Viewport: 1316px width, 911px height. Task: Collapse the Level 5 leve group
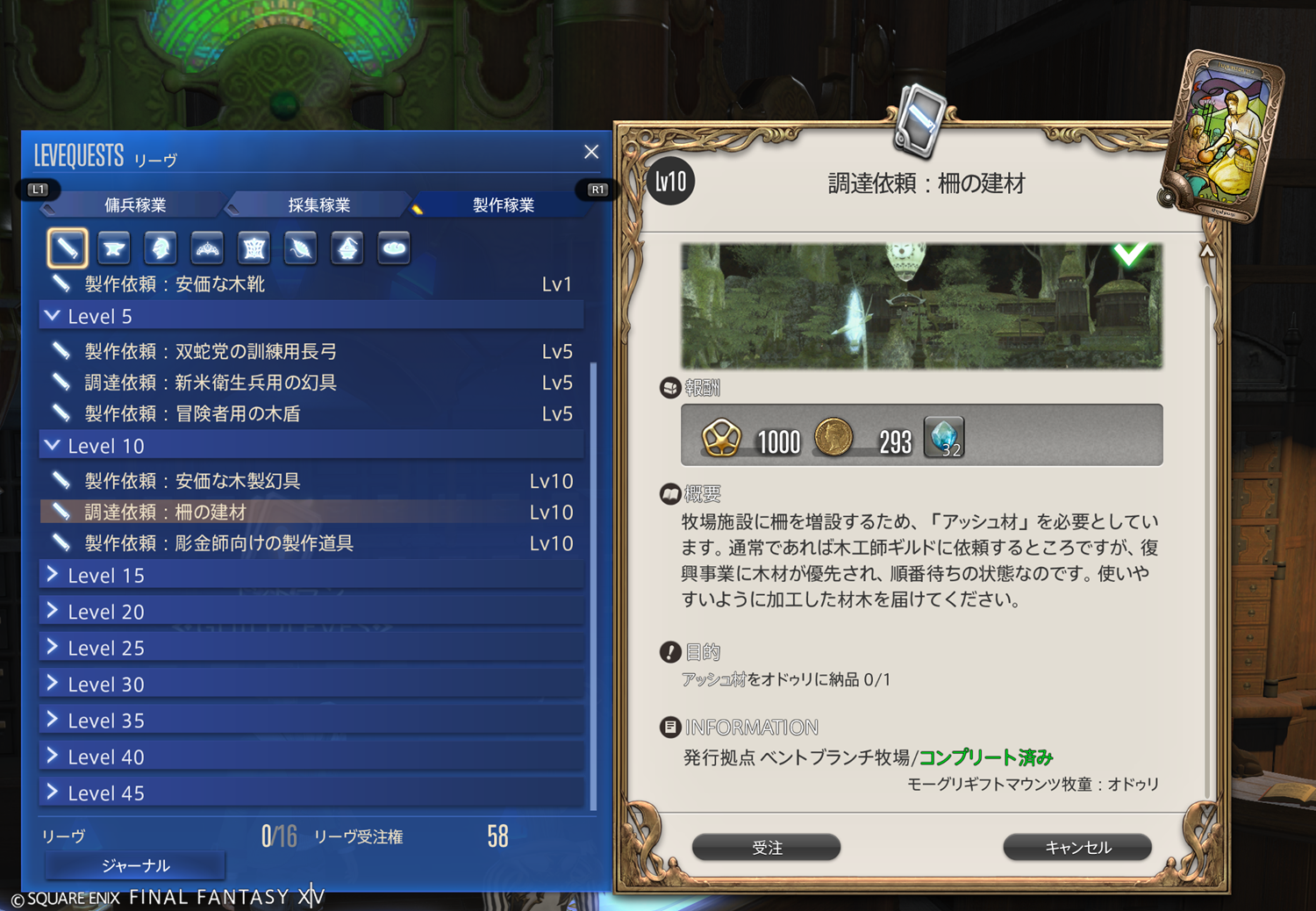coord(311,316)
